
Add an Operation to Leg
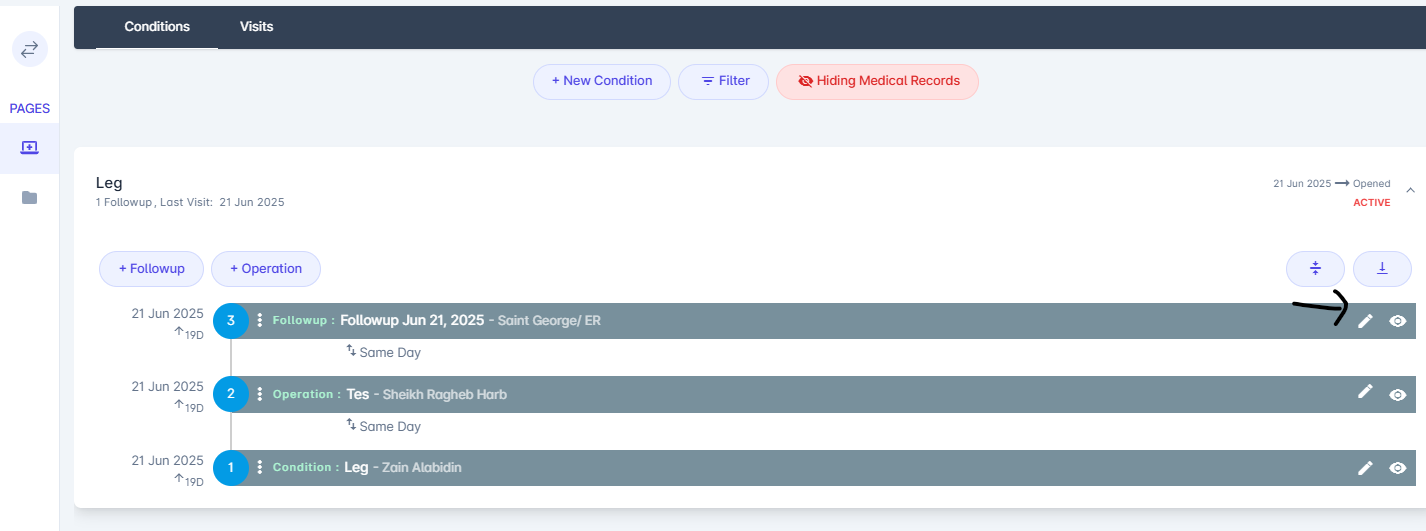pos(265,269)
